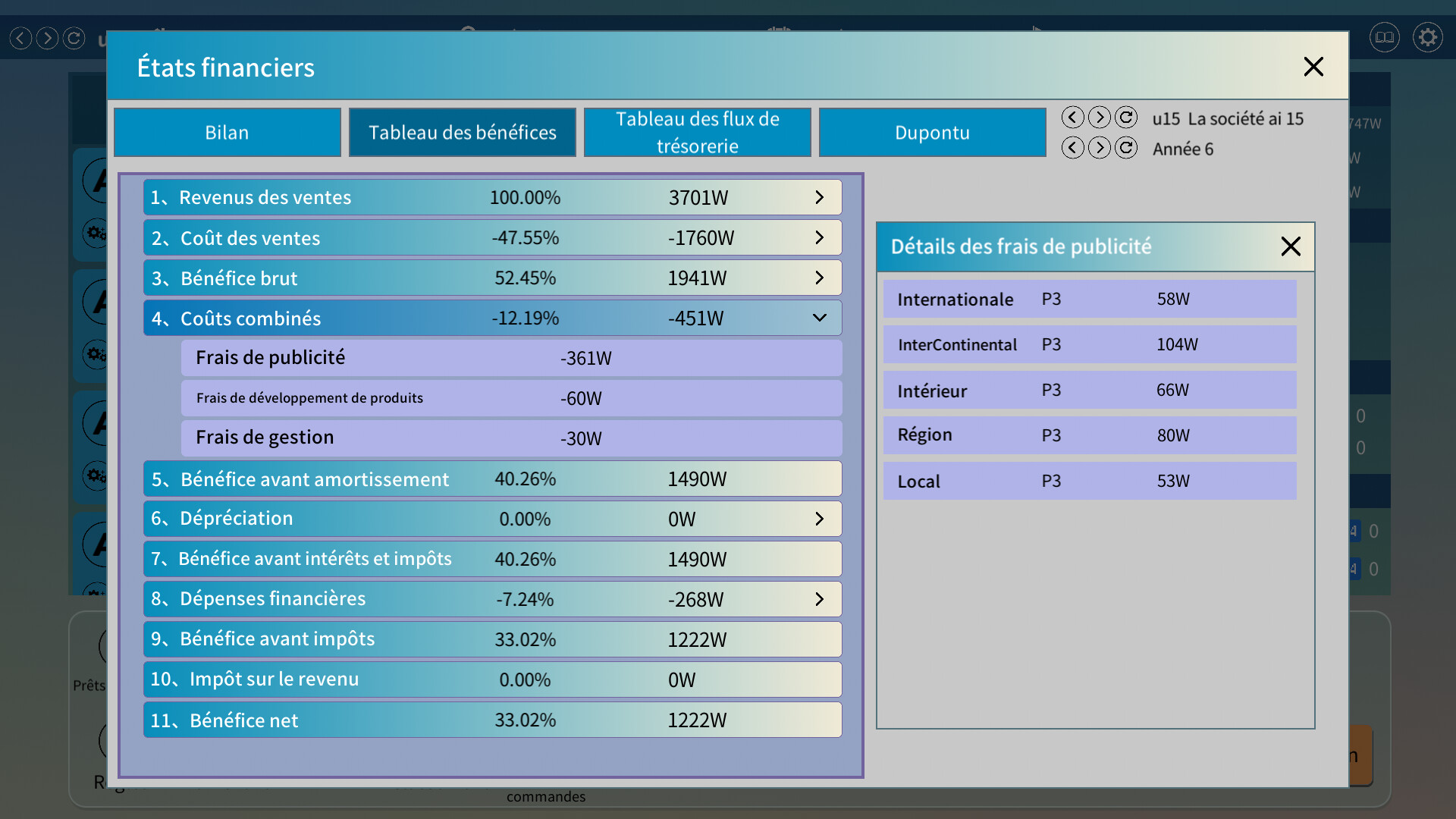Click previous company arrow next to u15
1456x819 pixels.
click(1072, 118)
